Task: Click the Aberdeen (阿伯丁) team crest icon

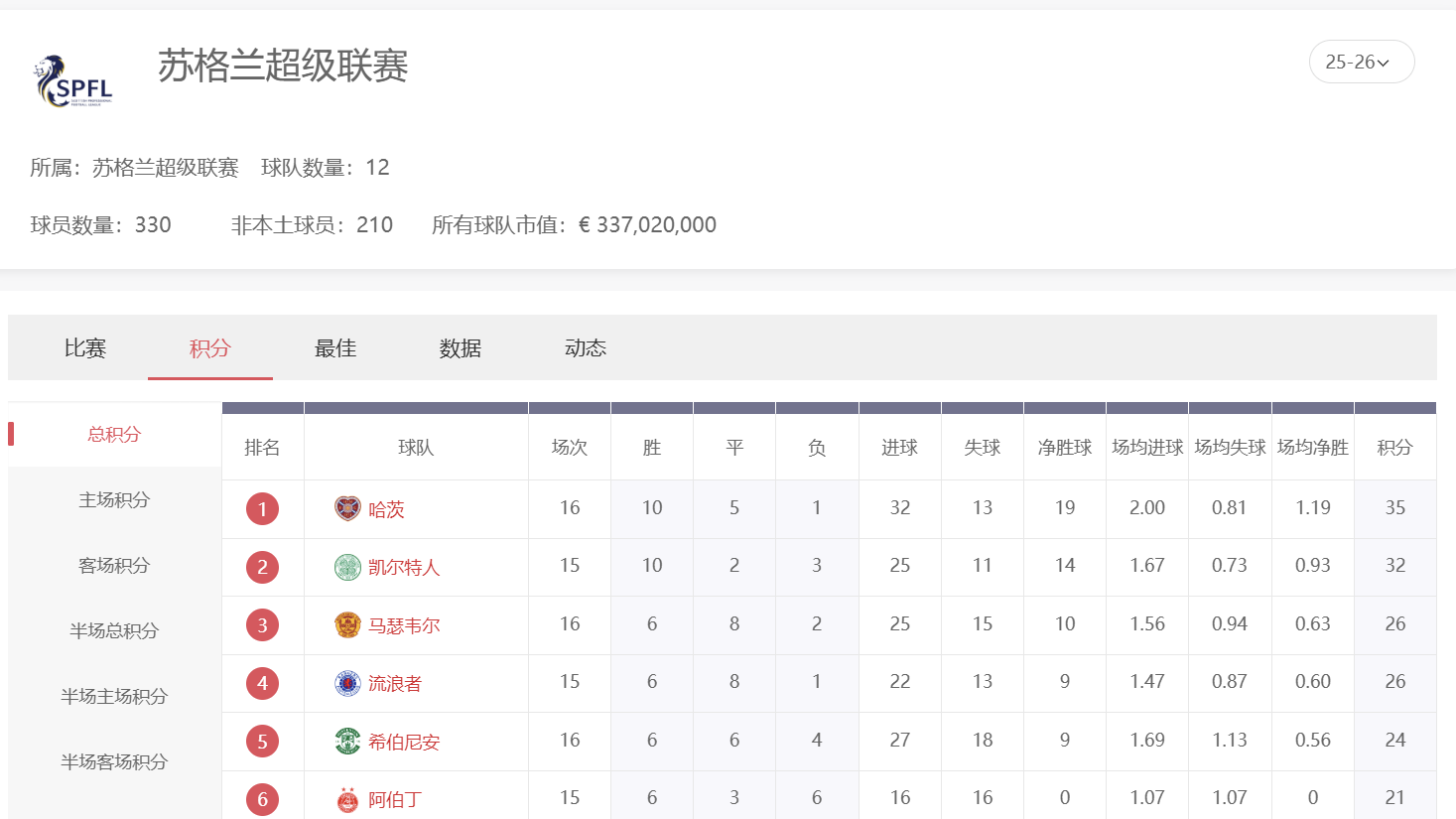Action: 347,799
